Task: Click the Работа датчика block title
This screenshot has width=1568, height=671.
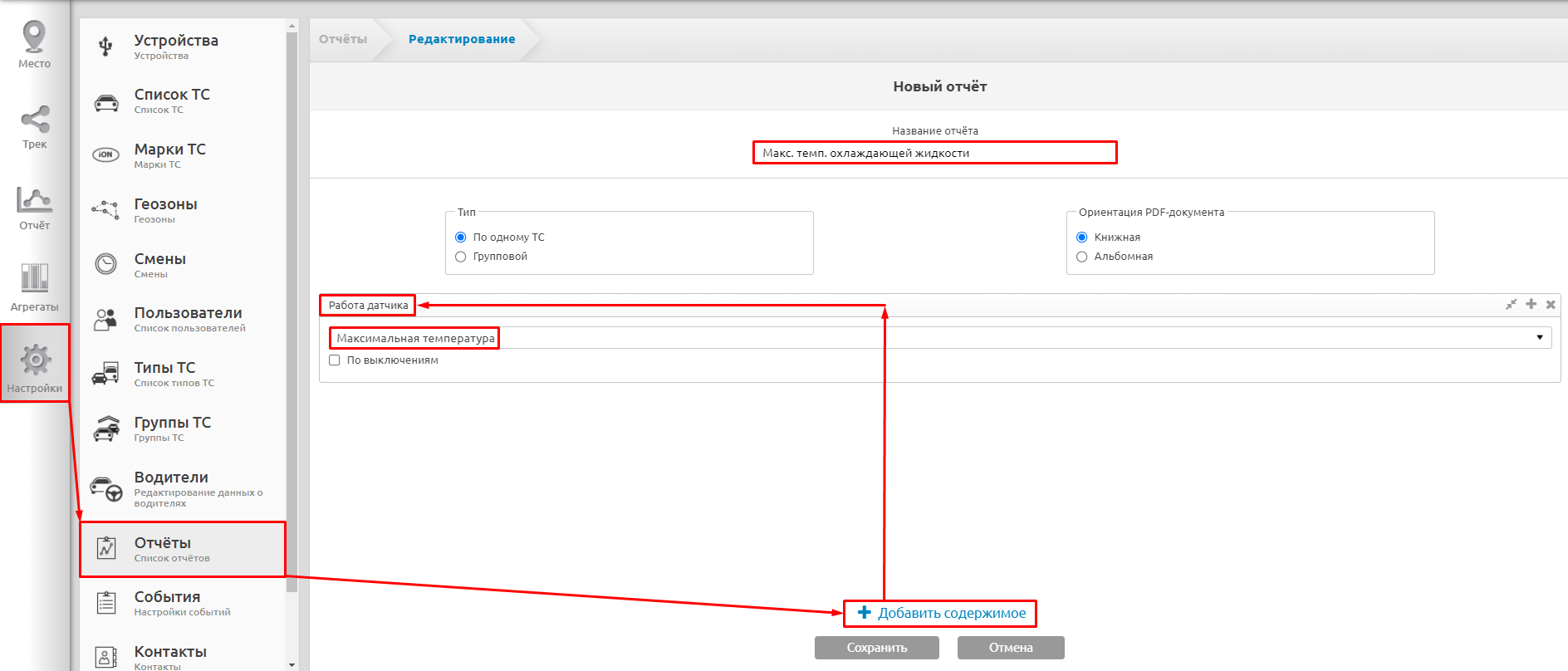Action: tap(368, 305)
